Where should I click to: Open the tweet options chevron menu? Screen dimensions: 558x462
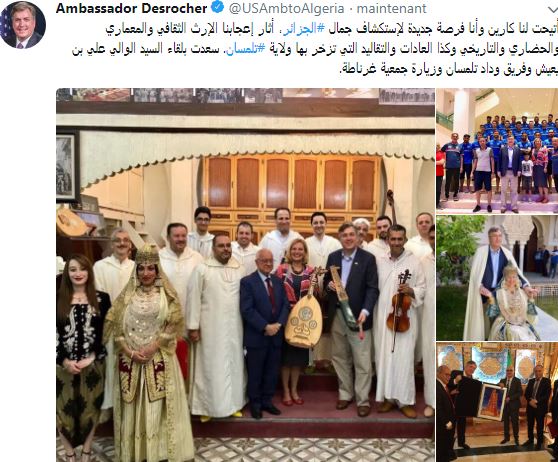(x=553, y=10)
